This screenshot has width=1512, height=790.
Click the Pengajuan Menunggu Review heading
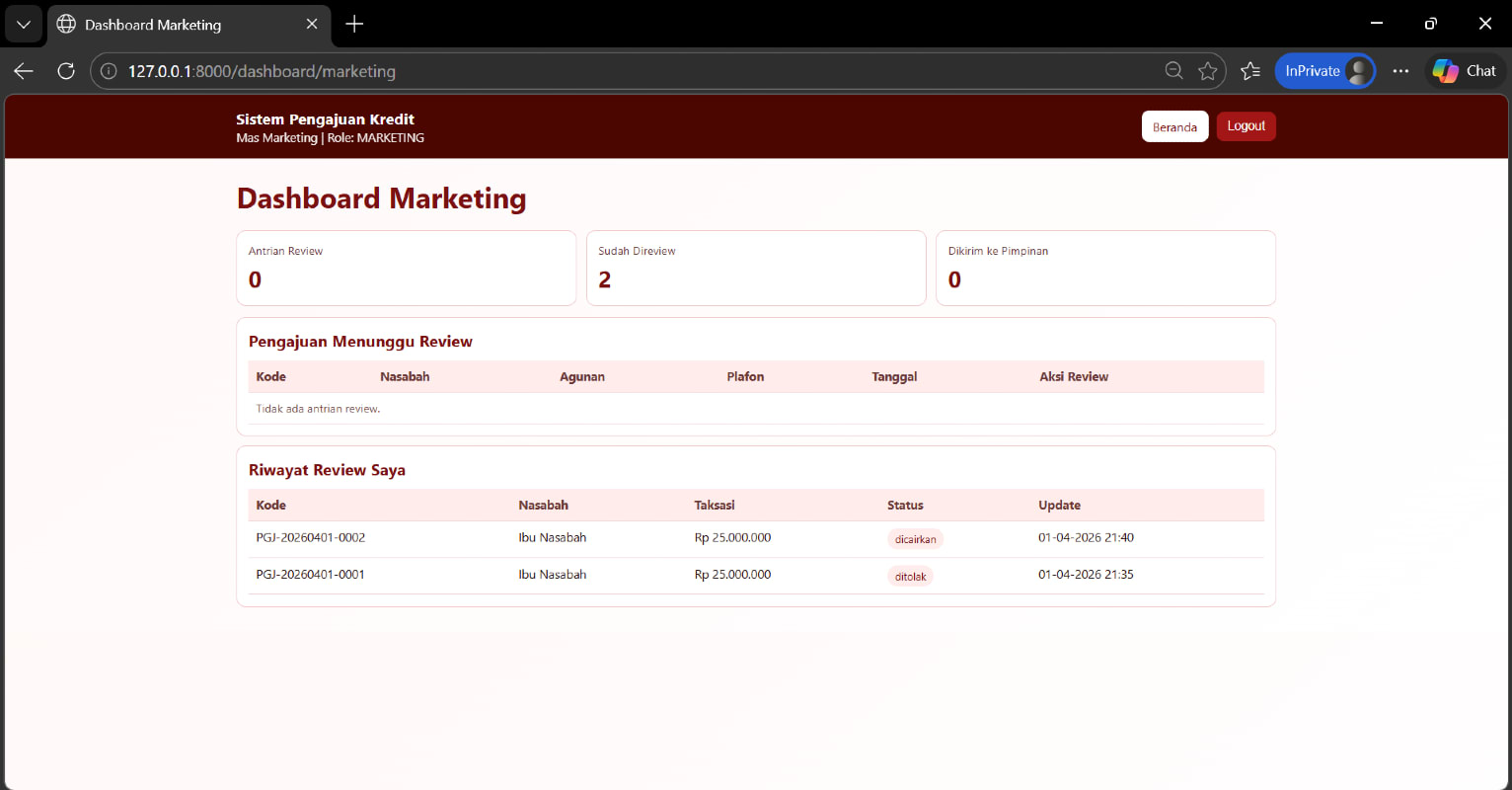(x=360, y=342)
